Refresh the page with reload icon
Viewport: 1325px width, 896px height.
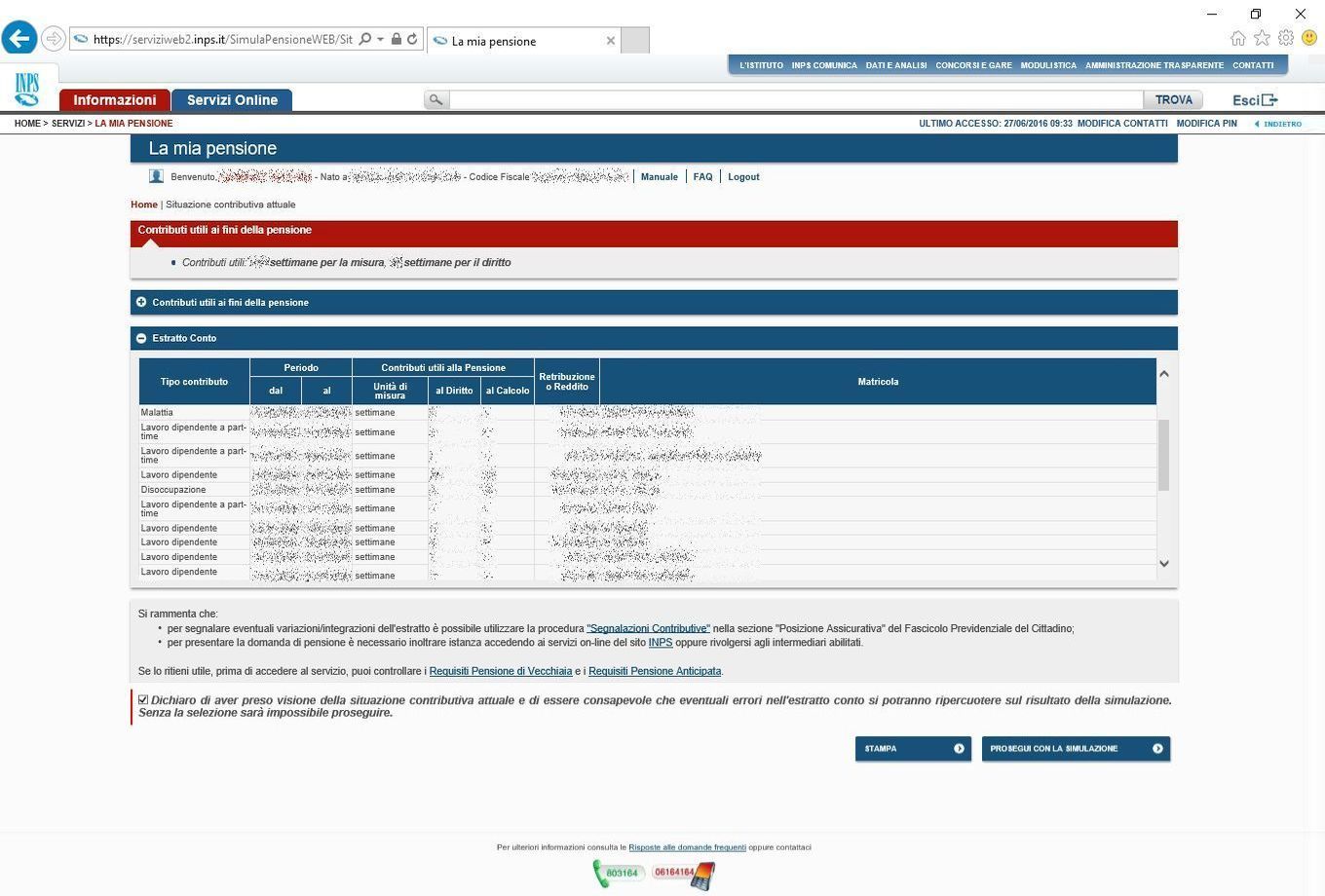pos(412,40)
